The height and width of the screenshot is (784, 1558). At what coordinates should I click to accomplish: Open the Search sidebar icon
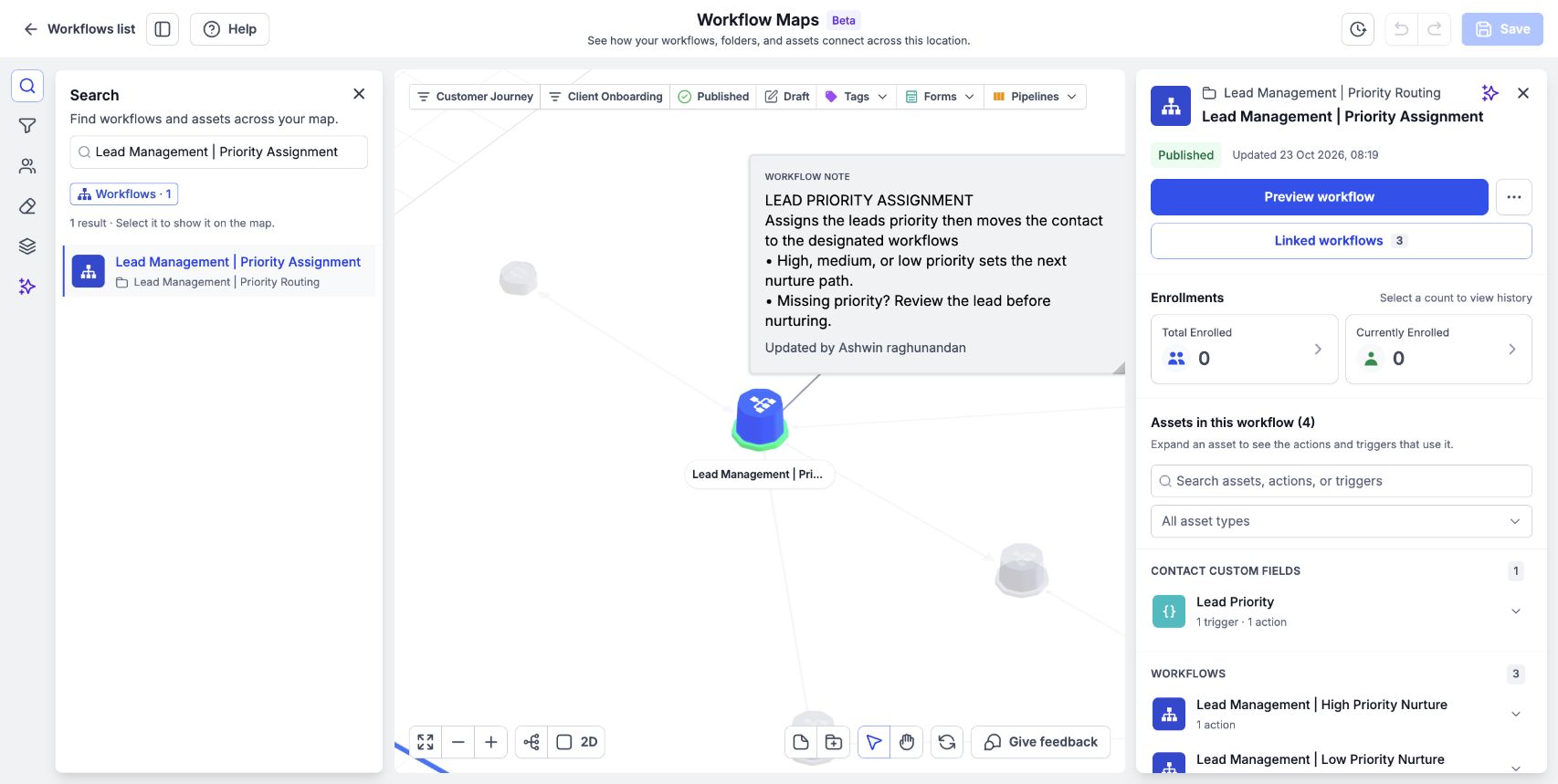[27, 86]
